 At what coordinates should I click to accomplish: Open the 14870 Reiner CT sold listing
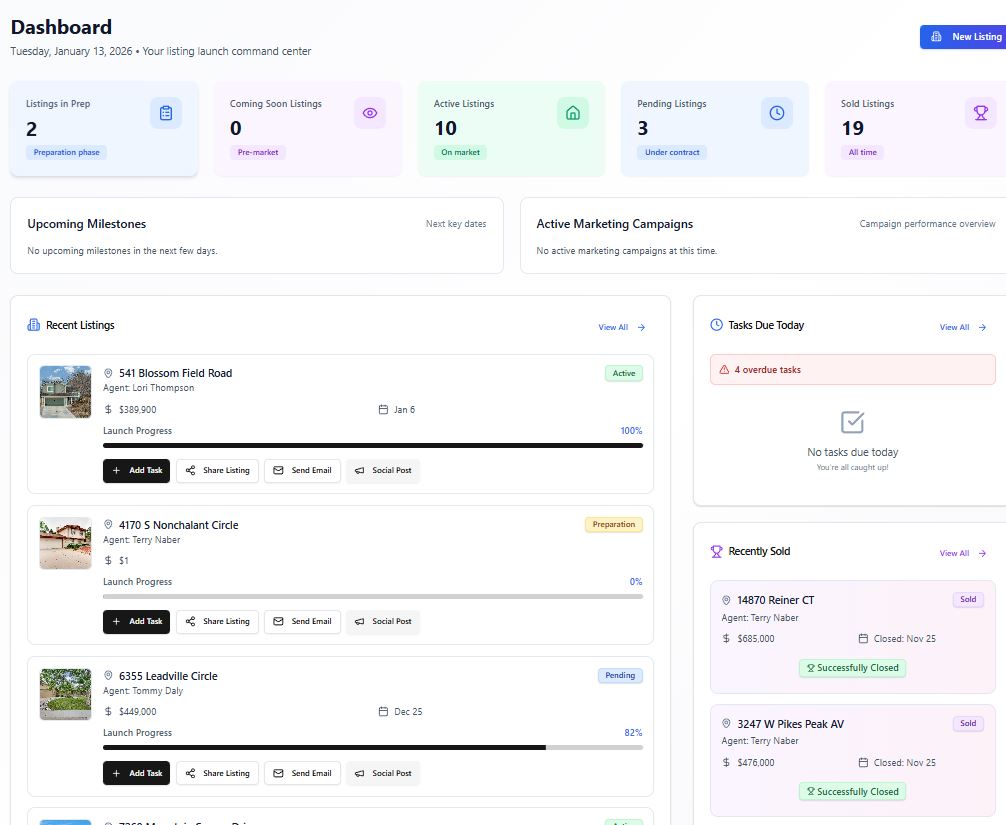tap(853, 637)
